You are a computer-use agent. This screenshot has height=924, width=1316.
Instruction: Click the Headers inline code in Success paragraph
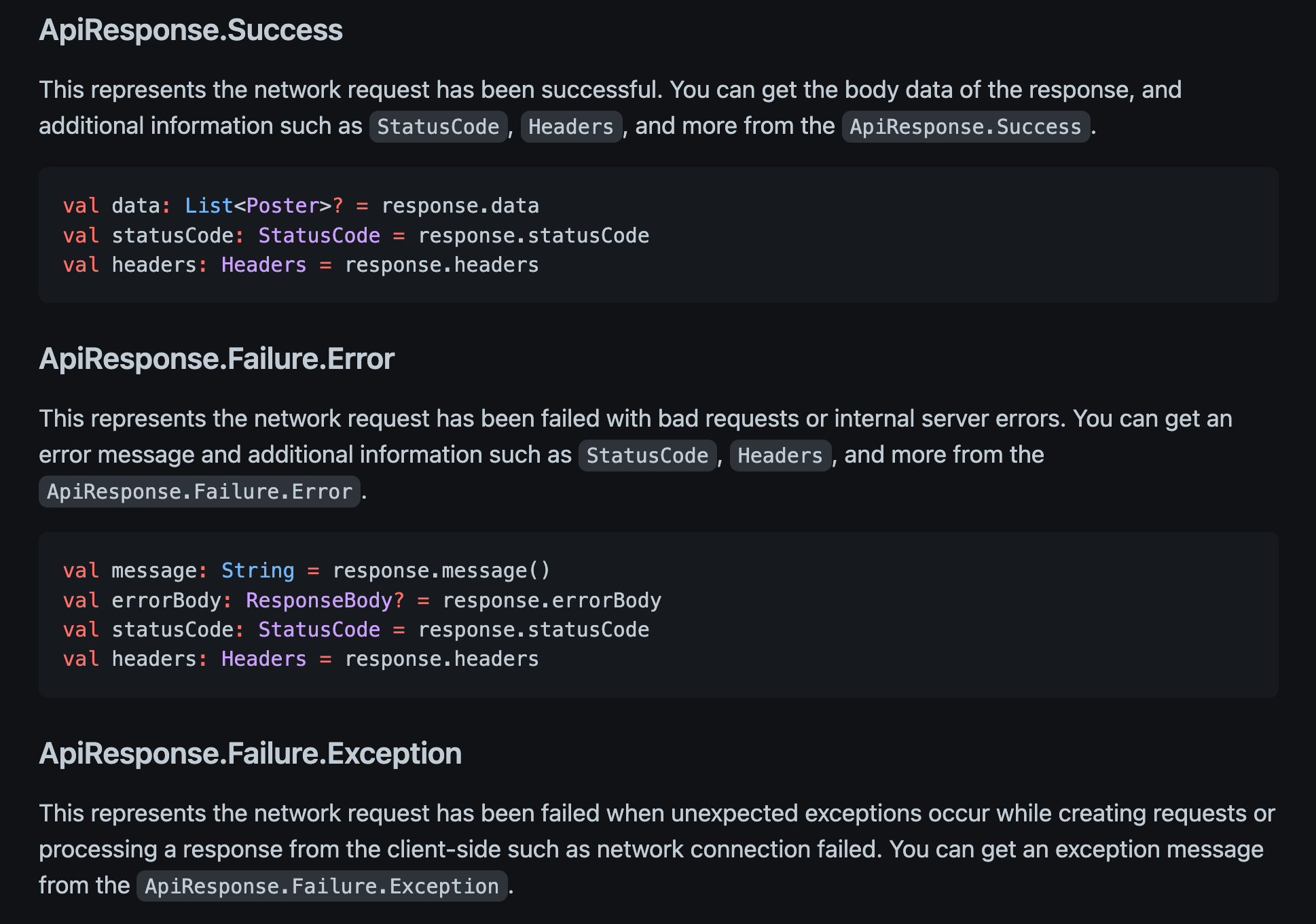(x=571, y=126)
